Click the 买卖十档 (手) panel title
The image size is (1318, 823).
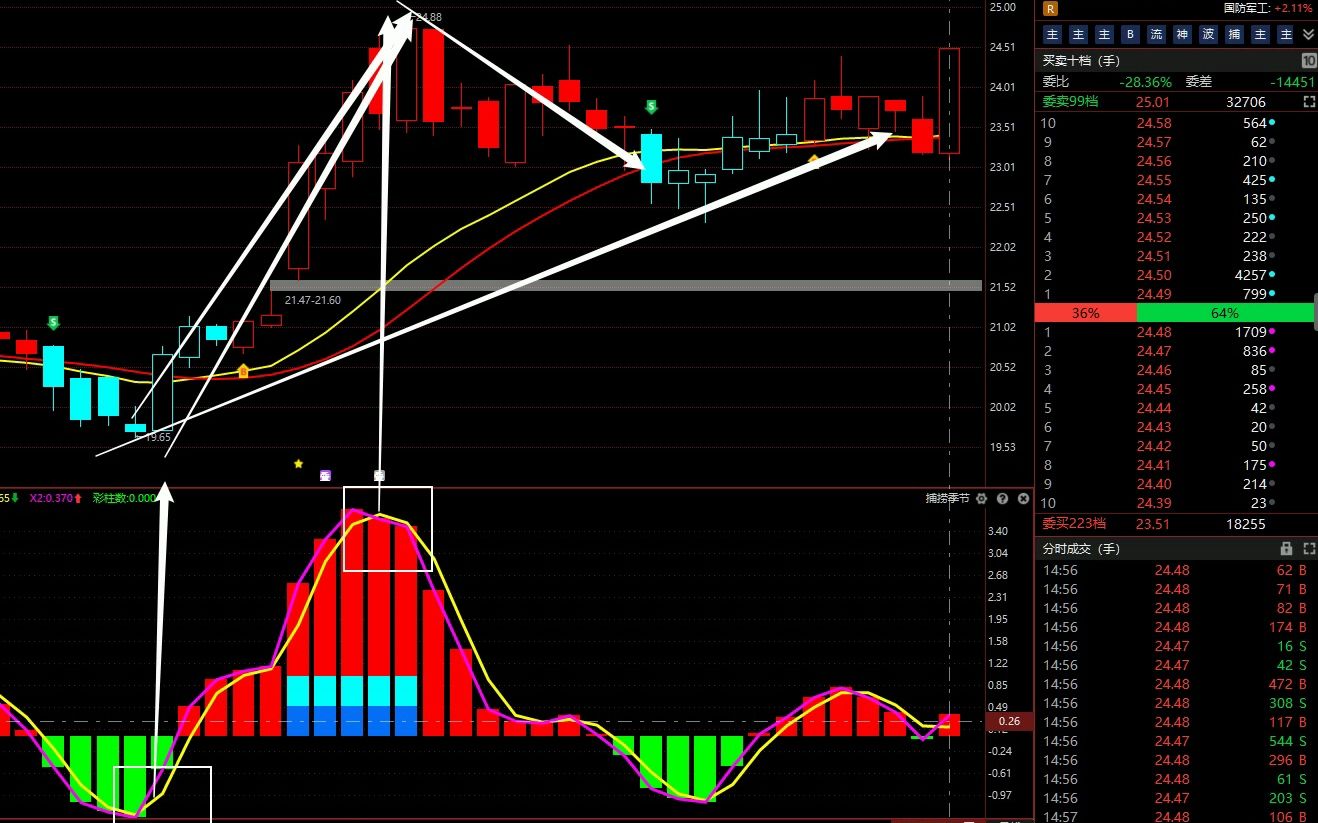(x=1082, y=61)
